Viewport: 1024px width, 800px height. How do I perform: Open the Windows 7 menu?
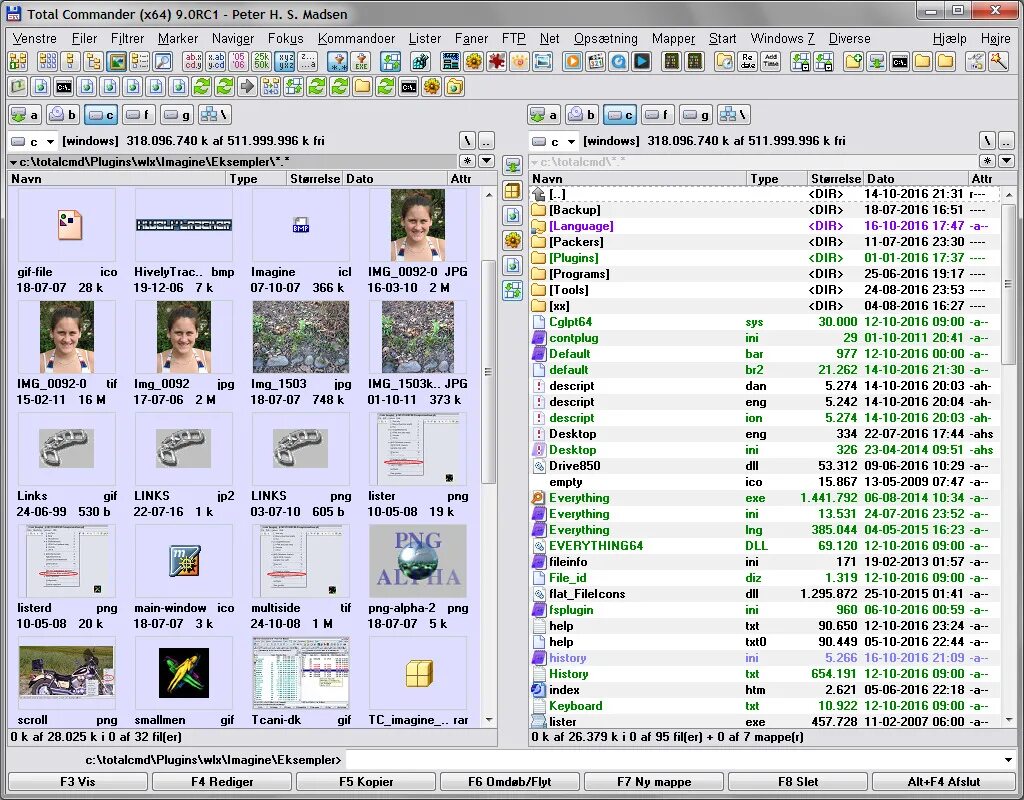point(782,39)
